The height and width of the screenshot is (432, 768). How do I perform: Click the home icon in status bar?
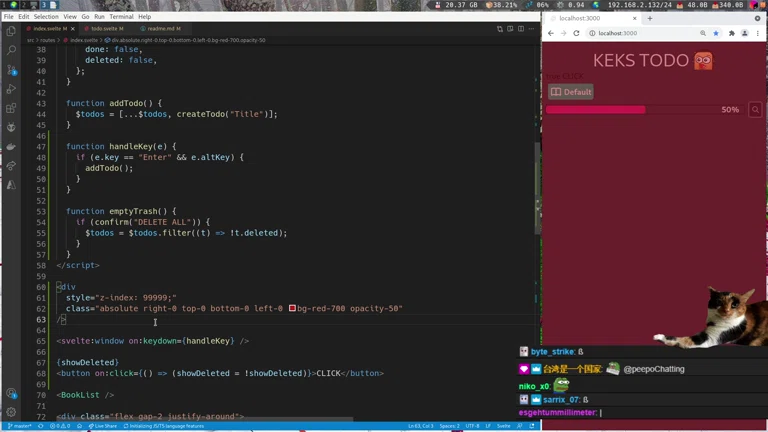[79, 426]
